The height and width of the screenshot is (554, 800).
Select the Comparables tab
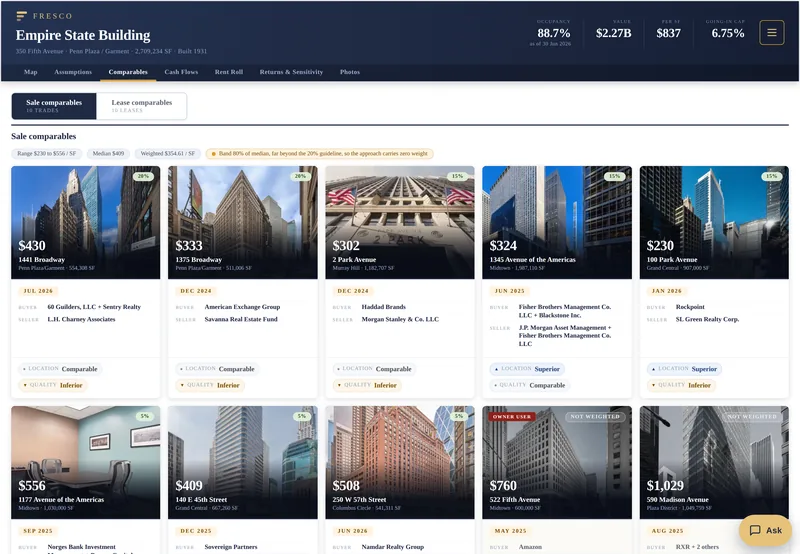pyautogui.click(x=128, y=72)
